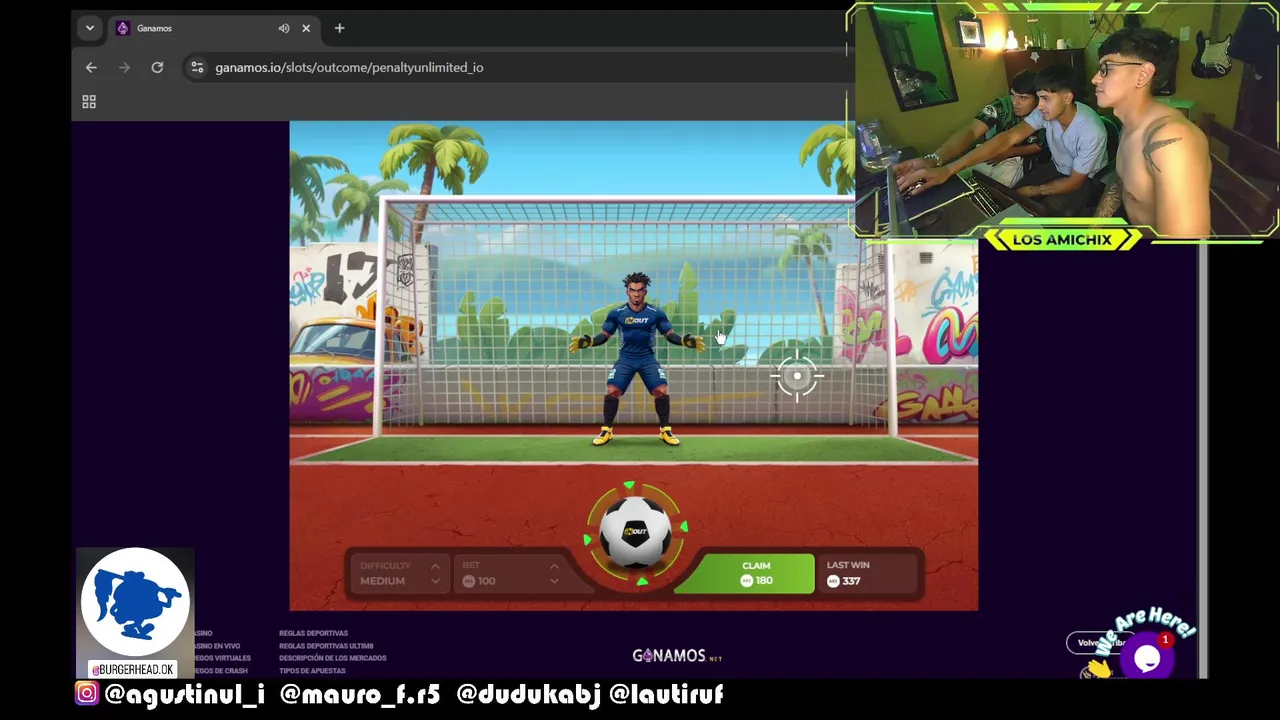
Task: Click the @agustinul_i handle text
Action: pos(184,694)
